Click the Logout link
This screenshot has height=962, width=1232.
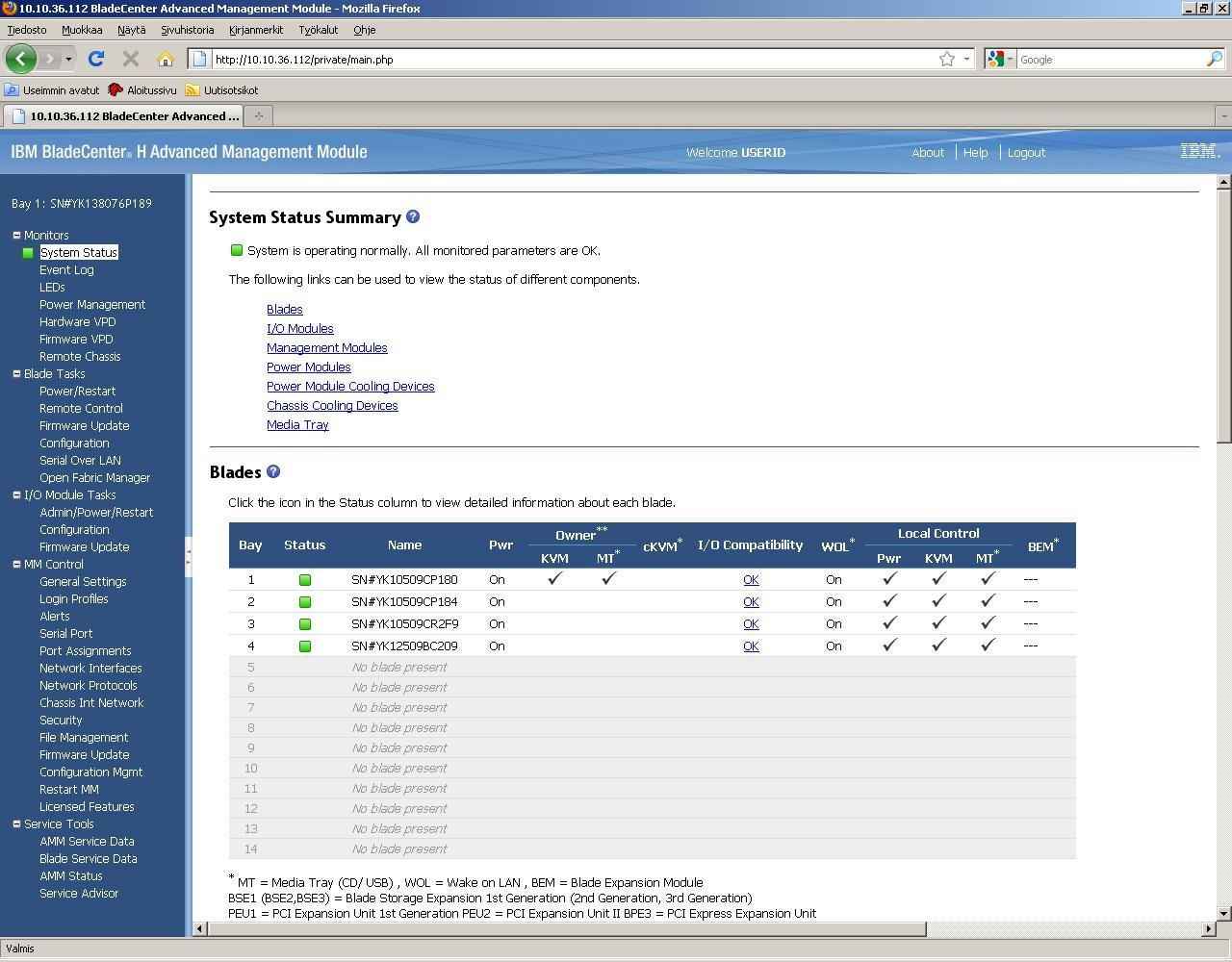[1026, 152]
